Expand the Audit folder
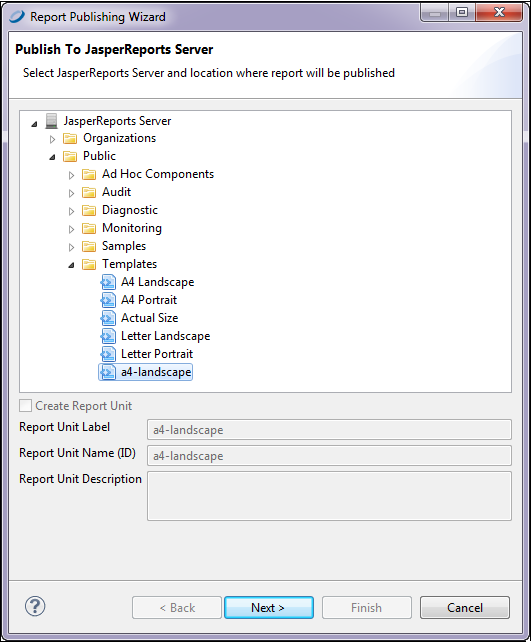This screenshot has height=642, width=531. pos(71,193)
